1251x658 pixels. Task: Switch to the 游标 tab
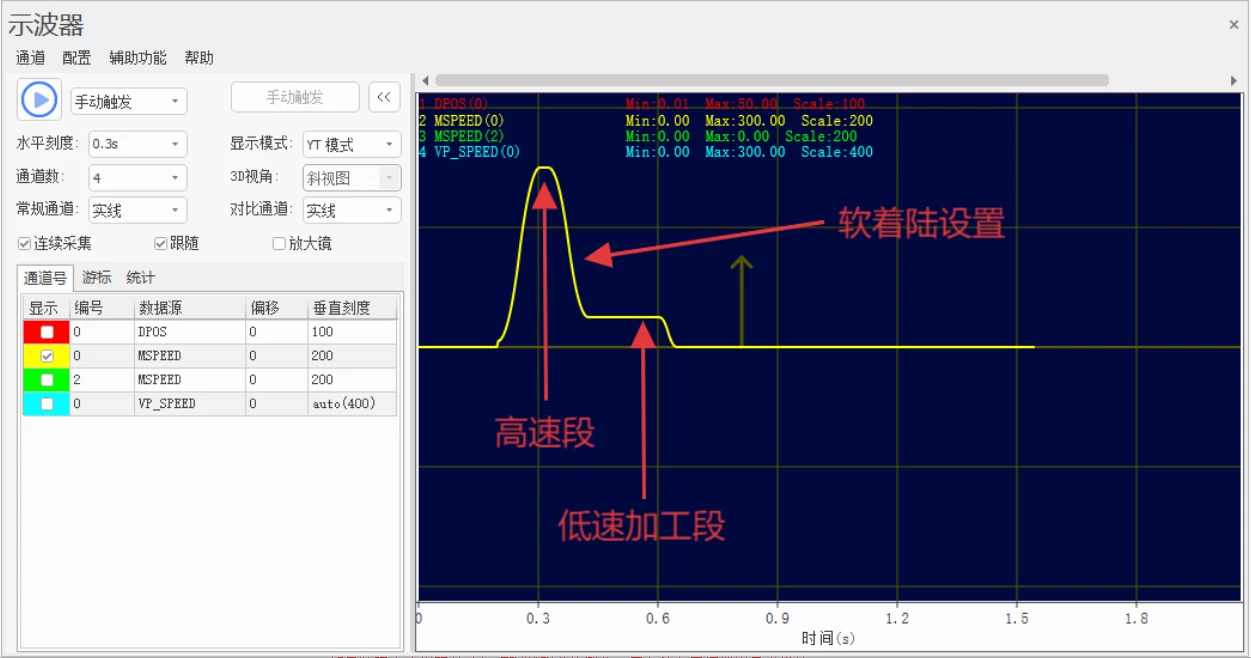pyautogui.click(x=96, y=277)
